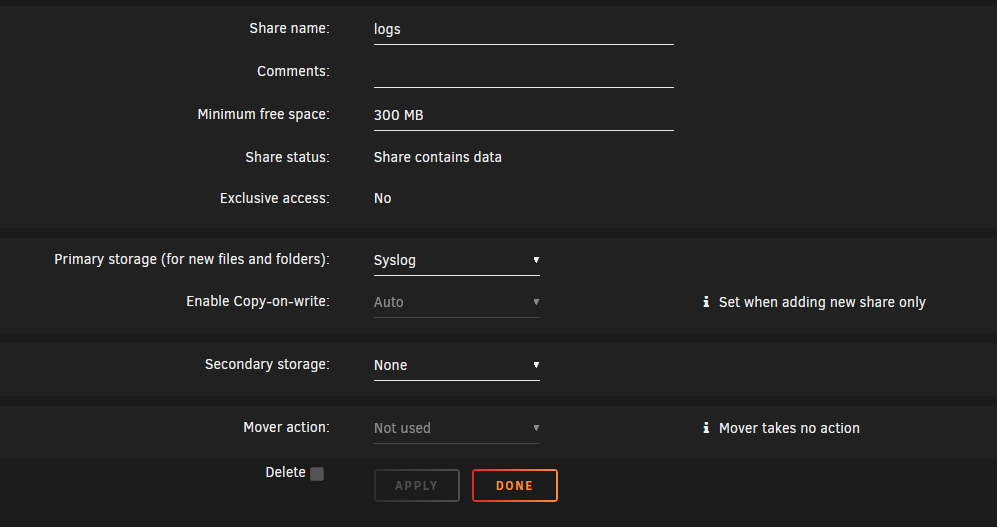This screenshot has width=997, height=527.
Task: Tick the Delete checkbox
Action: [x=317, y=474]
